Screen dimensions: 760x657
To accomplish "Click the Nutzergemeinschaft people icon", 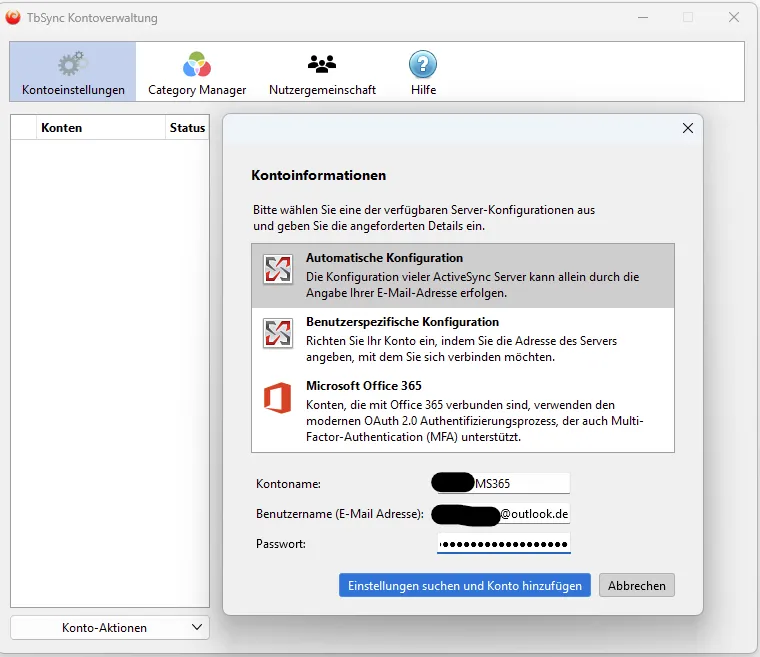I will click(x=322, y=64).
